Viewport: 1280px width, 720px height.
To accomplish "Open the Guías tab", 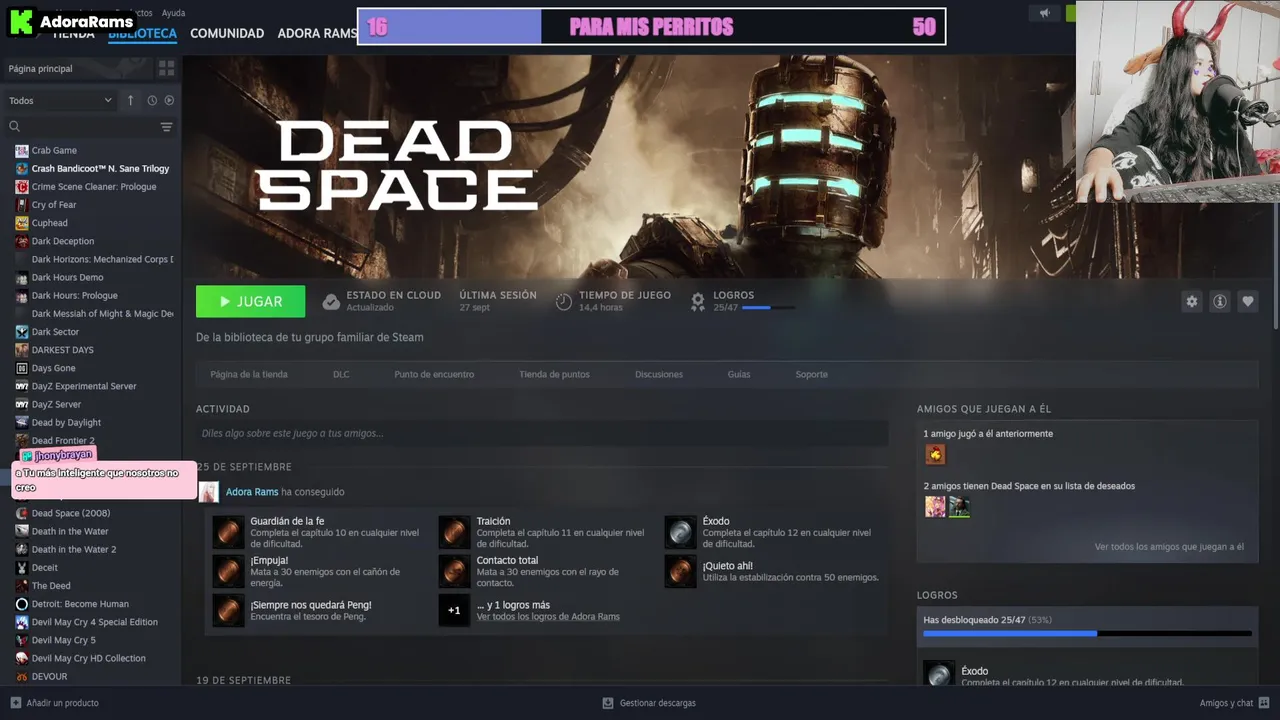I will [x=739, y=374].
